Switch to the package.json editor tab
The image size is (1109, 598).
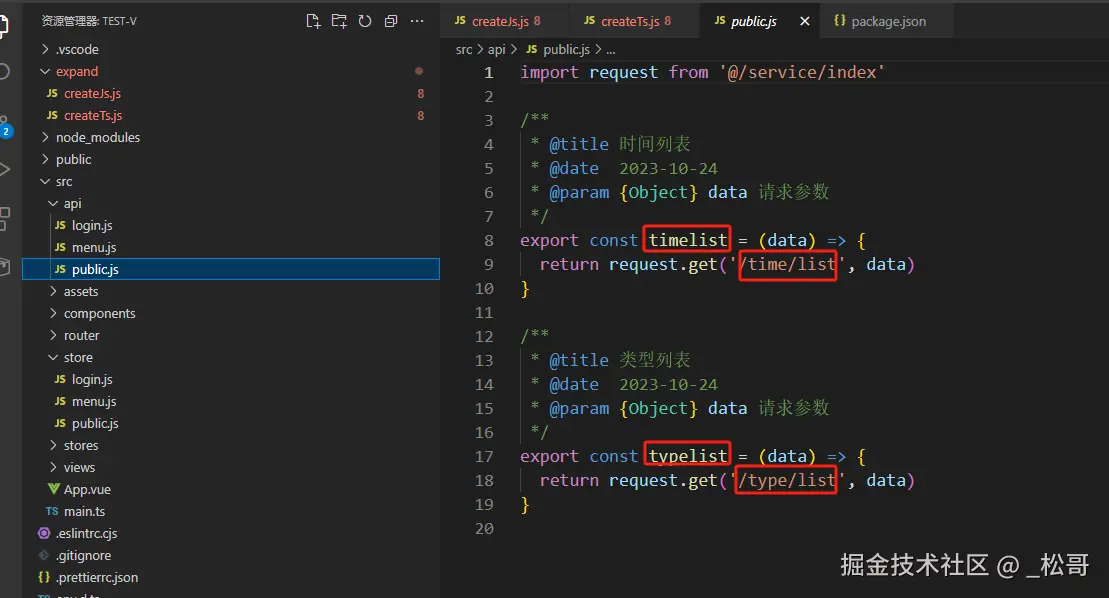(888, 21)
